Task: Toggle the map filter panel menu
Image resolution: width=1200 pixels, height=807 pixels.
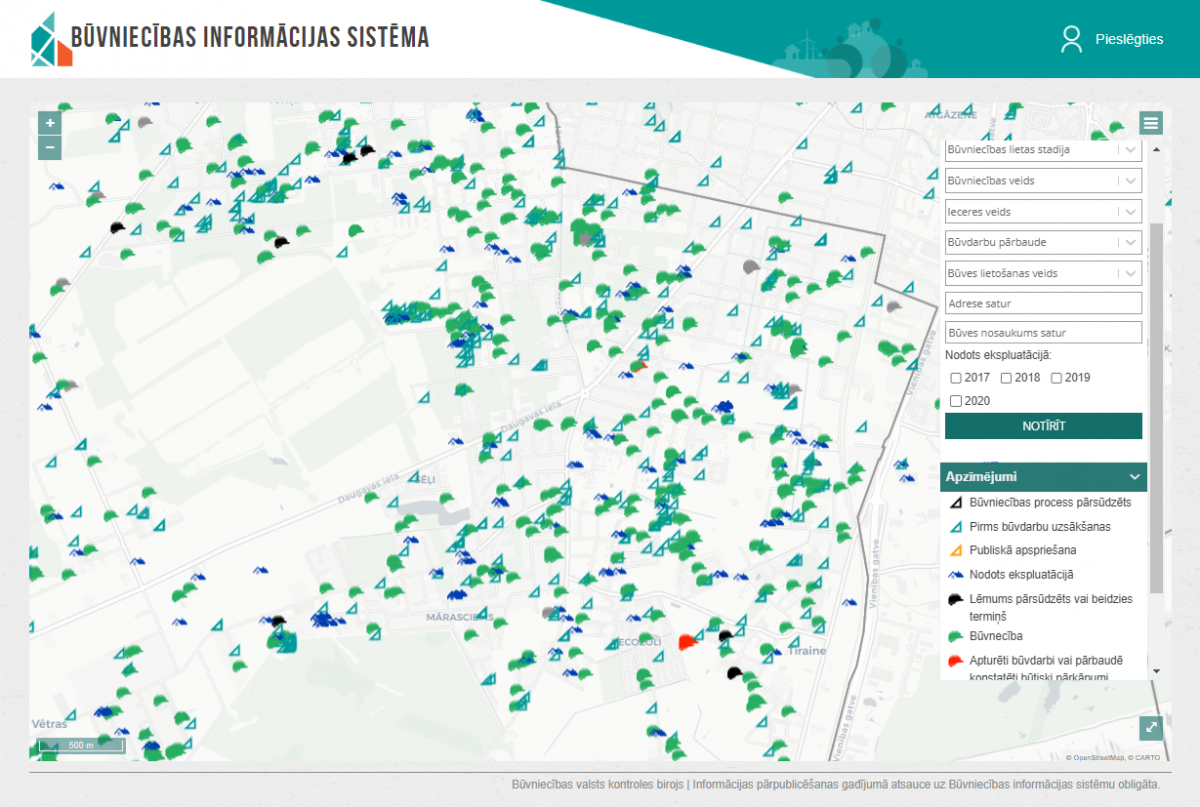Action: [x=1151, y=124]
